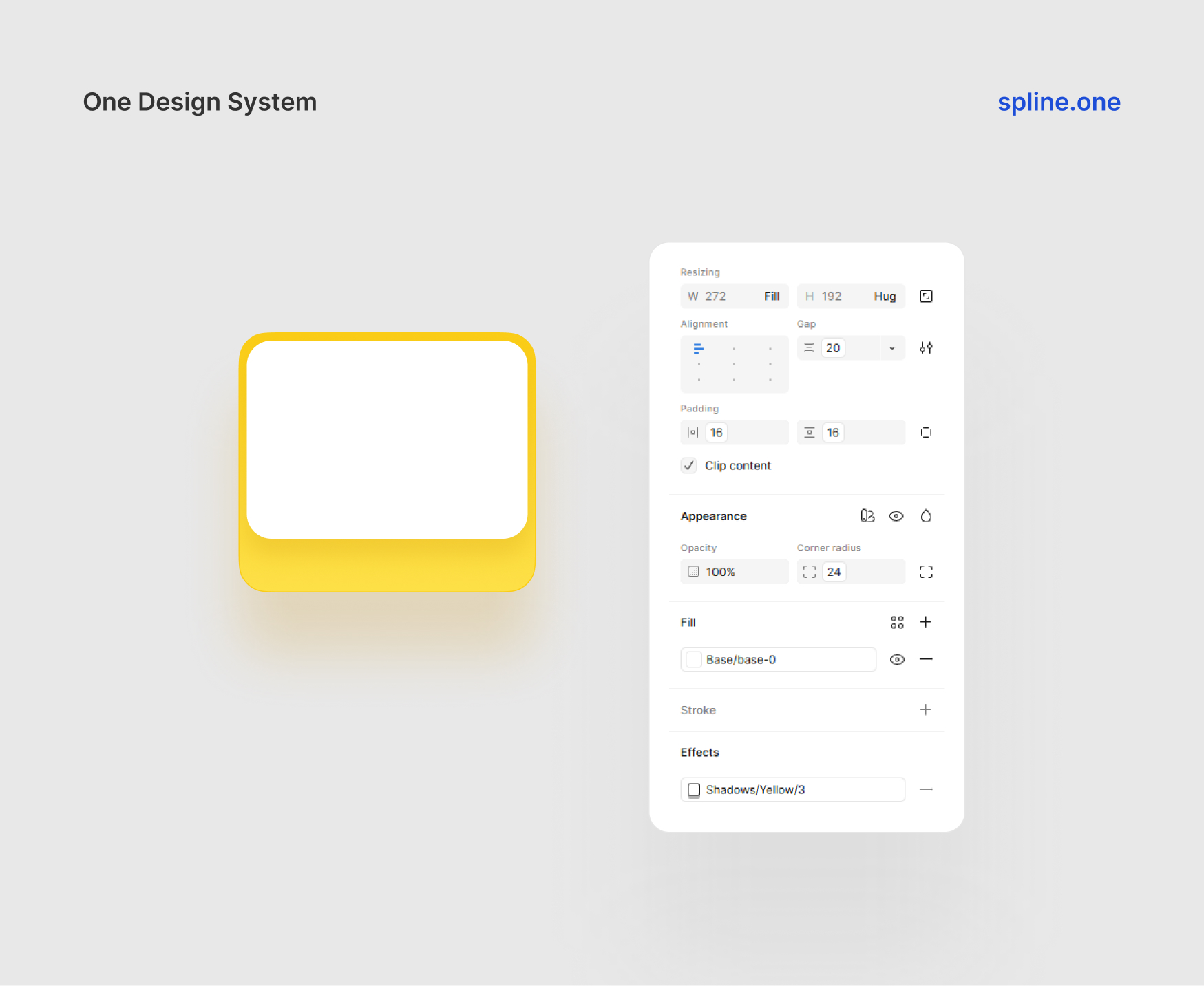Click the individual corners icon
Viewport: 1204px width, 986px height.
tap(926, 572)
